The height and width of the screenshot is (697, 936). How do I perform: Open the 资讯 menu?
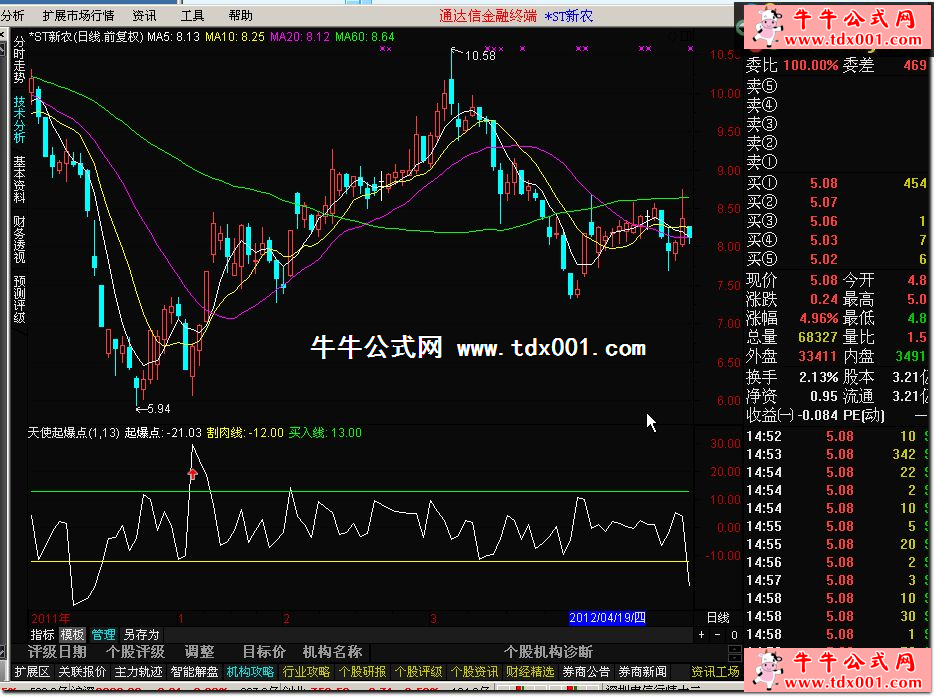(144, 16)
